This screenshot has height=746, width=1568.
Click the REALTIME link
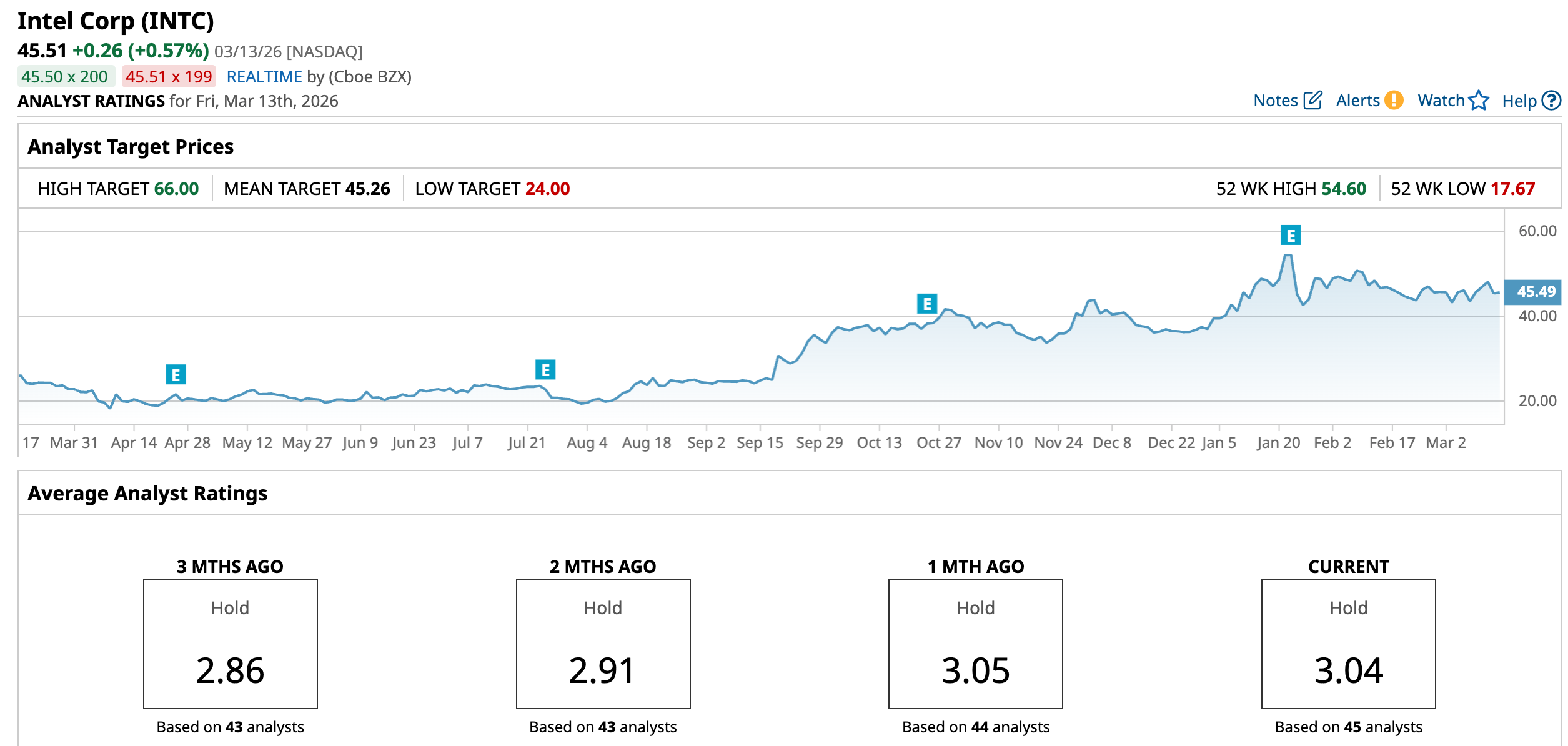[264, 77]
